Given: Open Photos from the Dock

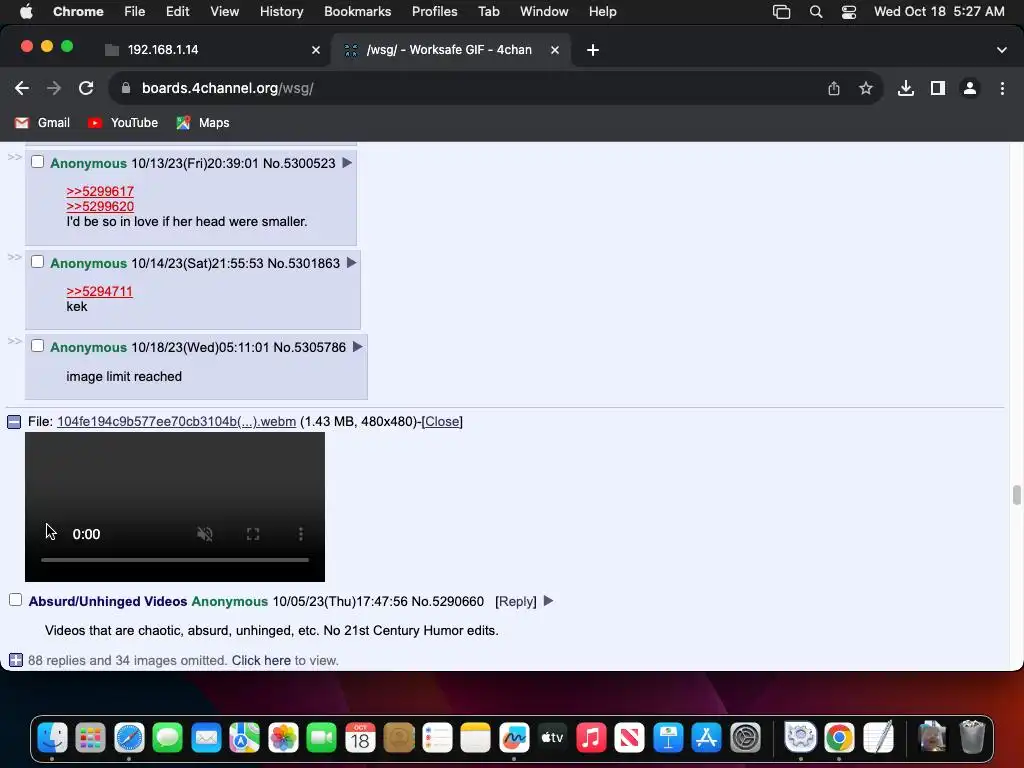Looking at the screenshot, I should pyautogui.click(x=283, y=738).
